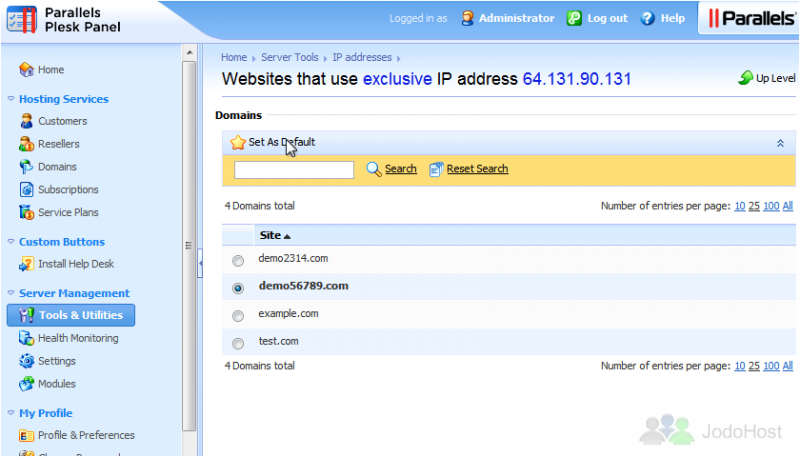Viewport: 800px width, 457px height.
Task: Click the Subscriptions icon
Action: point(27,189)
